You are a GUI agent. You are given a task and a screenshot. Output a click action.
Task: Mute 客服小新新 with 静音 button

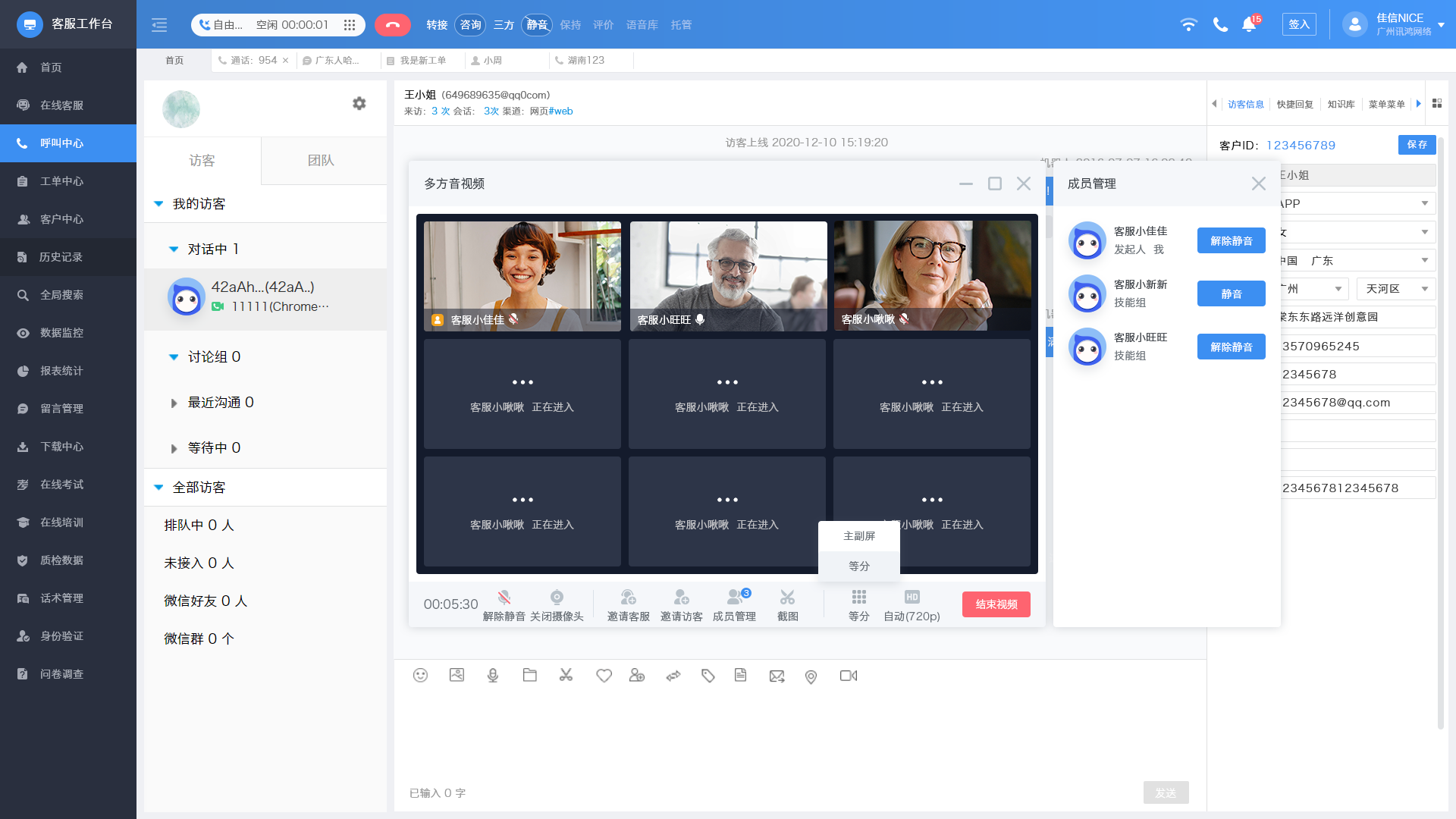(1231, 293)
